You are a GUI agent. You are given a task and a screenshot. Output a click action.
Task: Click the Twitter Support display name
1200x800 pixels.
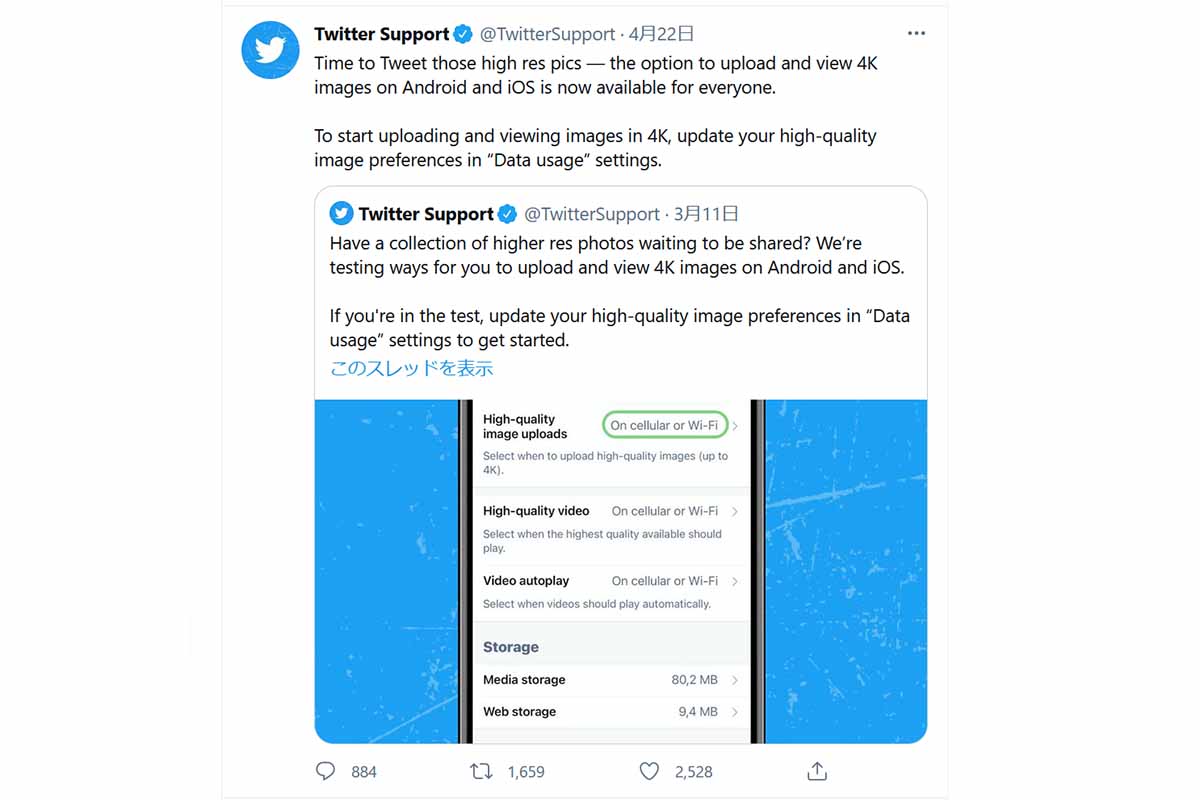[381, 34]
